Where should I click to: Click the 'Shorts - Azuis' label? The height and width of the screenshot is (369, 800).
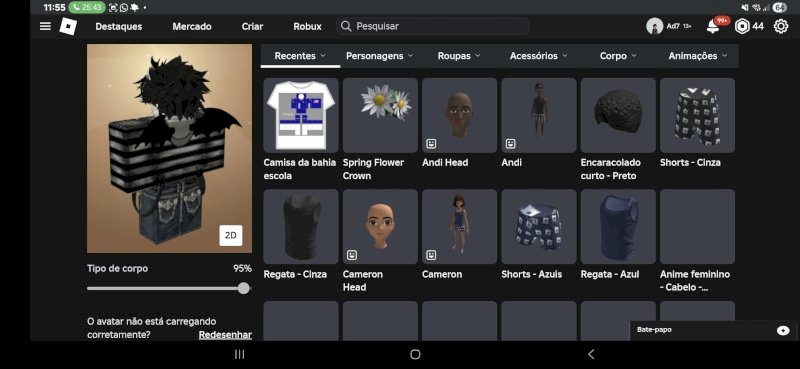pos(532,274)
